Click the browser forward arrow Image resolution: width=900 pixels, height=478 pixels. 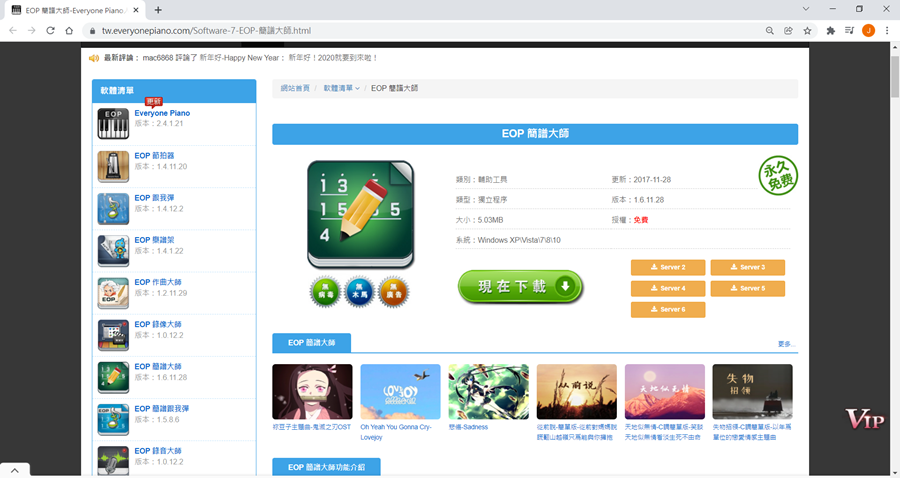(32, 30)
